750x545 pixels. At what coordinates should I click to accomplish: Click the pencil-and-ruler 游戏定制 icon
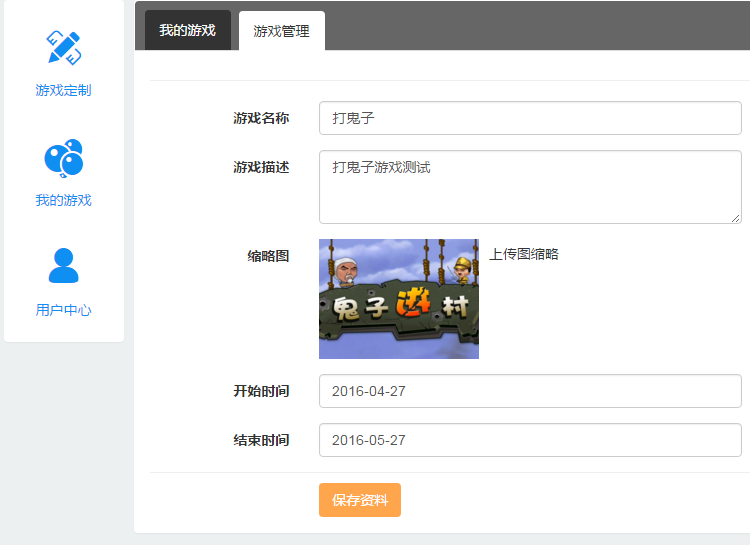click(64, 48)
